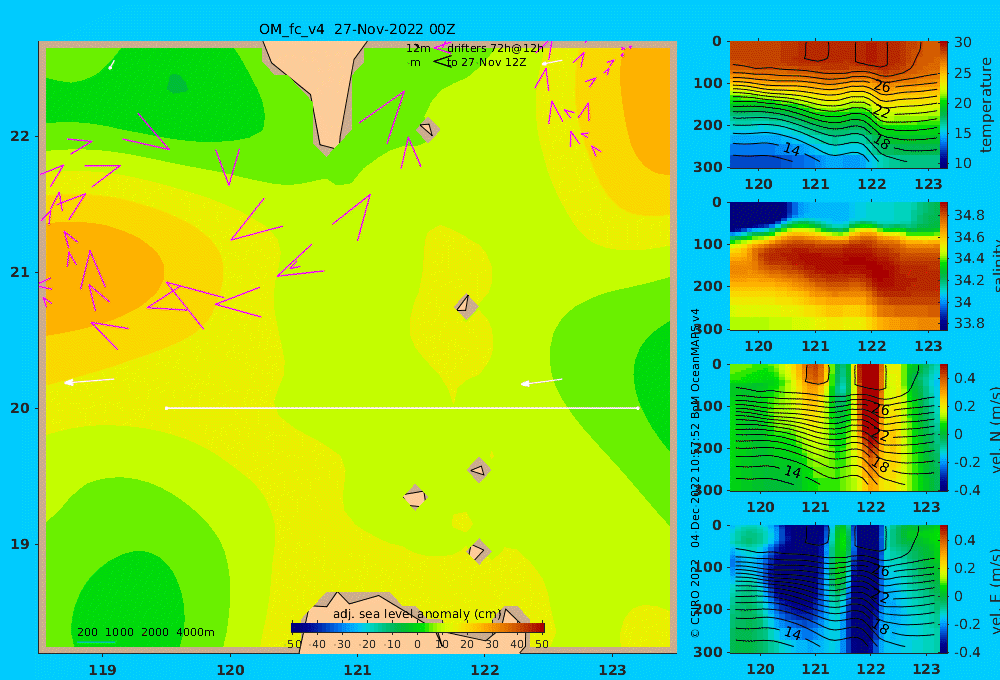Click the '33.8' tick on salinity colorbar
The height and width of the screenshot is (680, 1000).
tap(969, 323)
